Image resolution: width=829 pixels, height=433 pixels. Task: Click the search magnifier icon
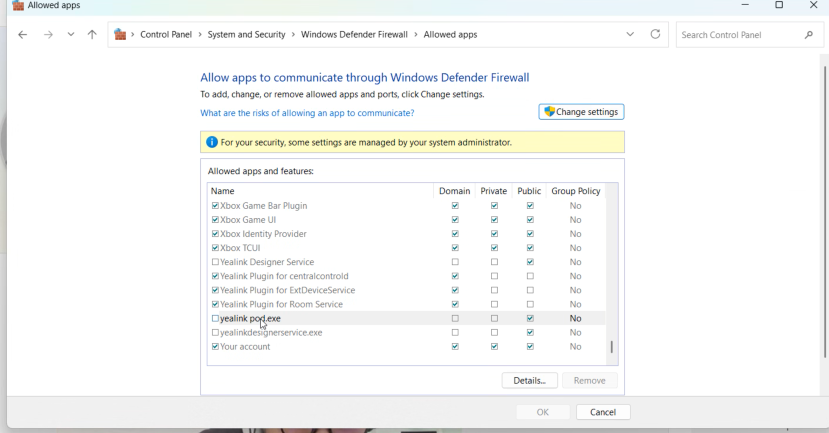[x=808, y=35]
